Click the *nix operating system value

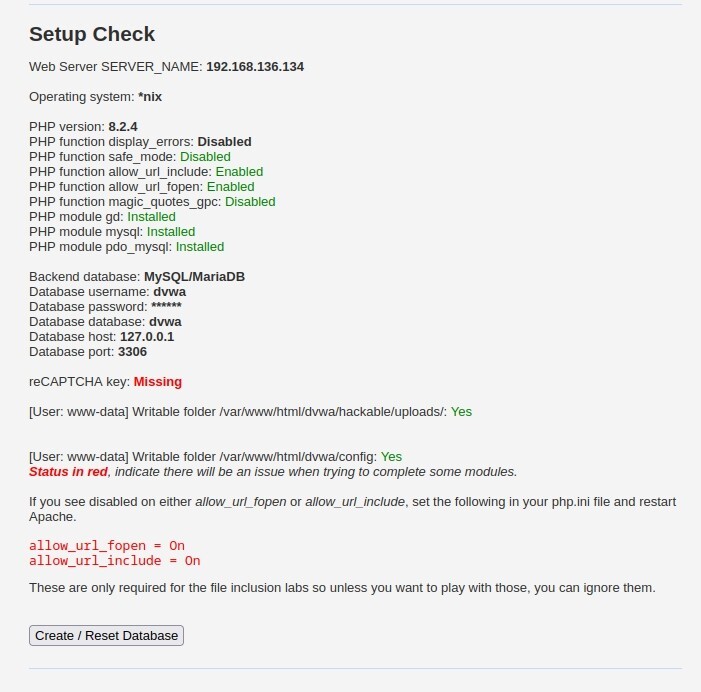coord(150,97)
